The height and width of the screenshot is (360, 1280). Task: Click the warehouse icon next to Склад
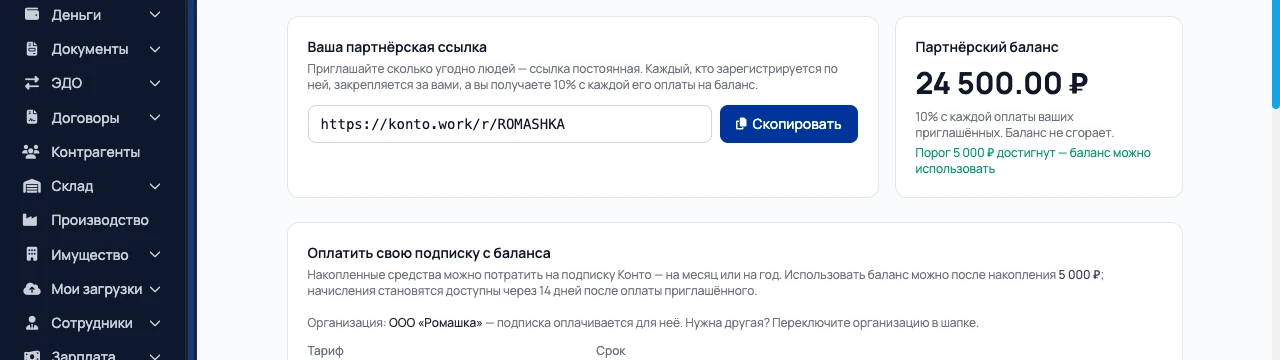tap(32, 186)
